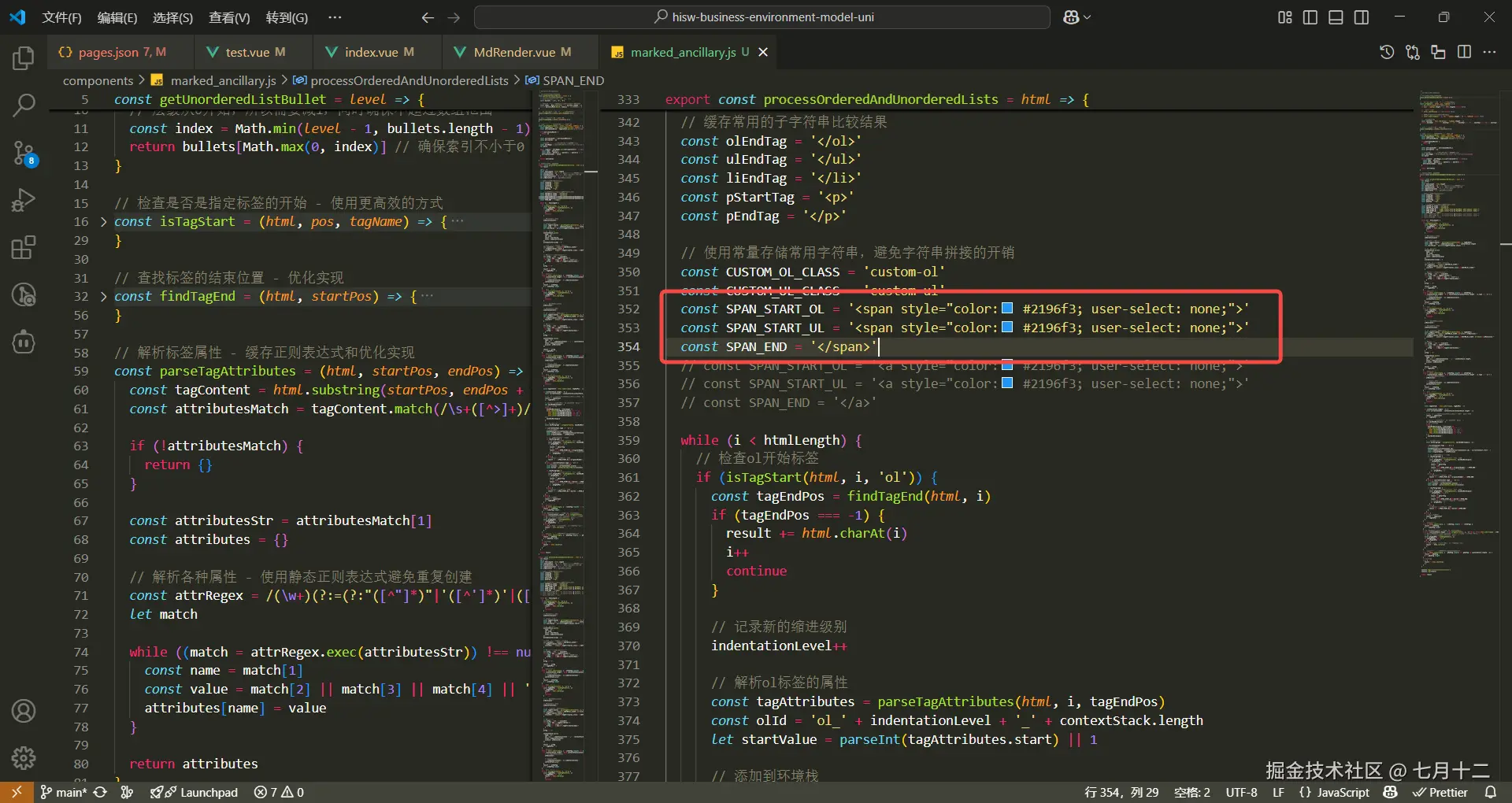1512x803 pixels.
Task: Switch to the MdRender.vue tab
Action: point(513,52)
